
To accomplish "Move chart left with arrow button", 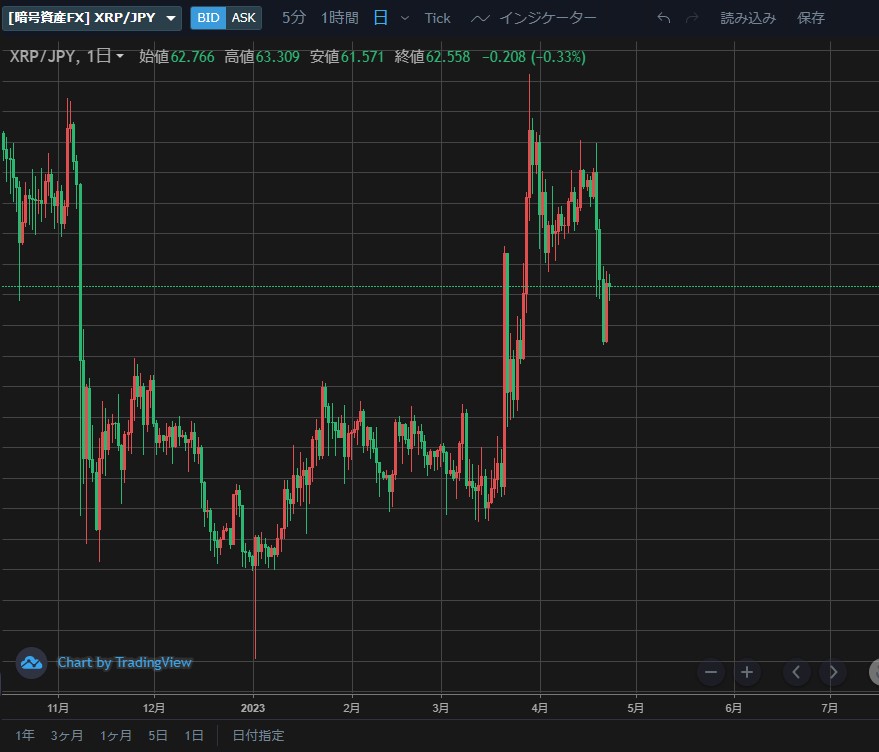I will pyautogui.click(x=796, y=672).
